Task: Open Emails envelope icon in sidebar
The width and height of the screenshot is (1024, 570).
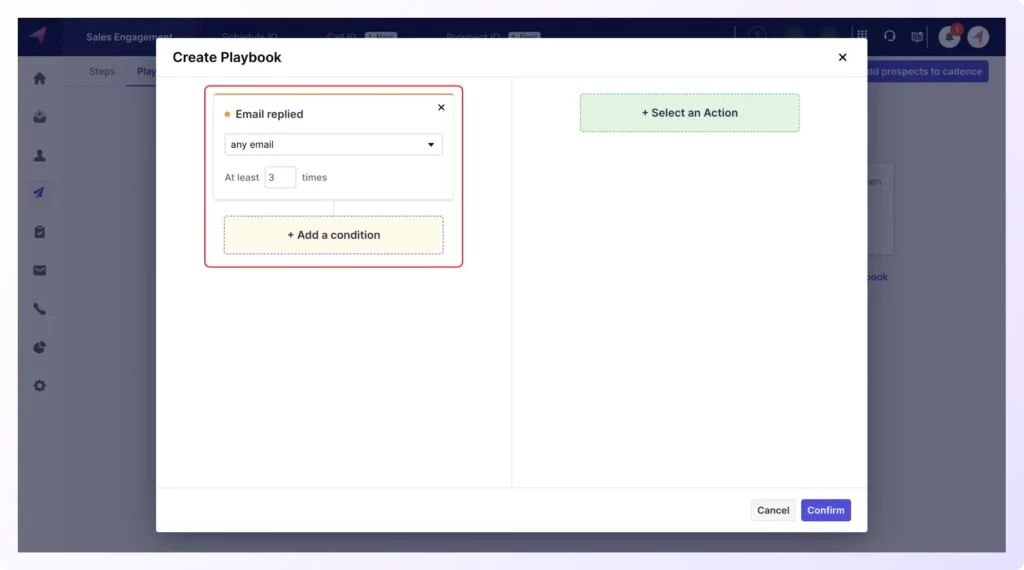Action: 40,270
